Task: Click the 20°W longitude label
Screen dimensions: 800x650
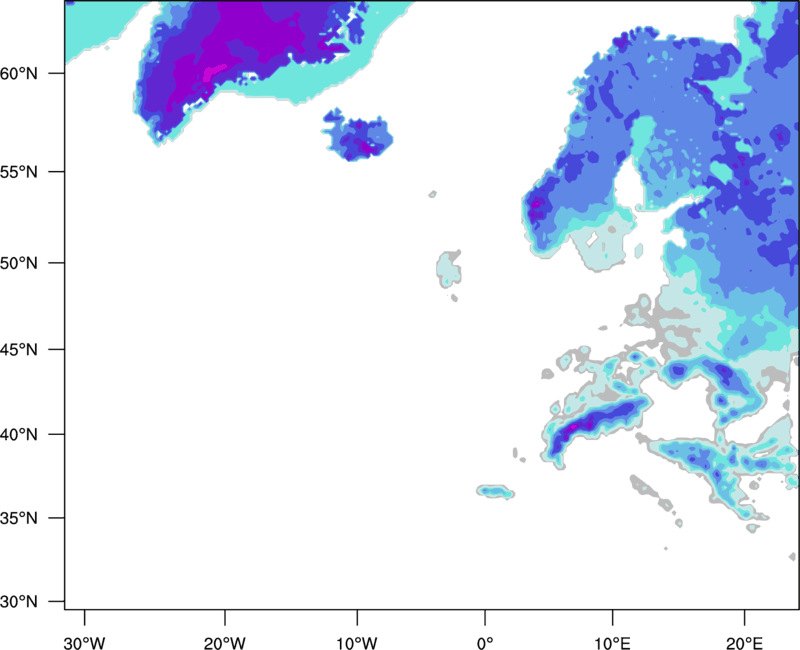Action: [224, 643]
